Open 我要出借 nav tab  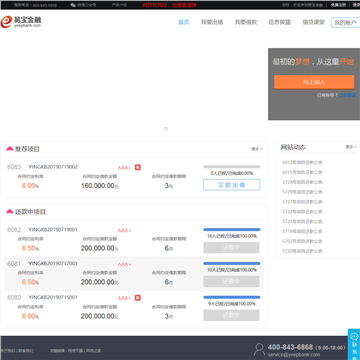coord(212,22)
